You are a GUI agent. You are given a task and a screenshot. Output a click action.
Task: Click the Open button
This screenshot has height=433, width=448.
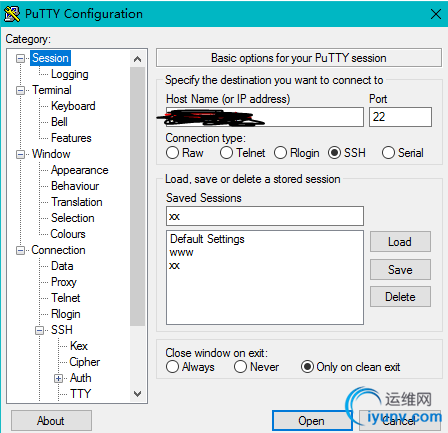pyautogui.click(x=312, y=421)
